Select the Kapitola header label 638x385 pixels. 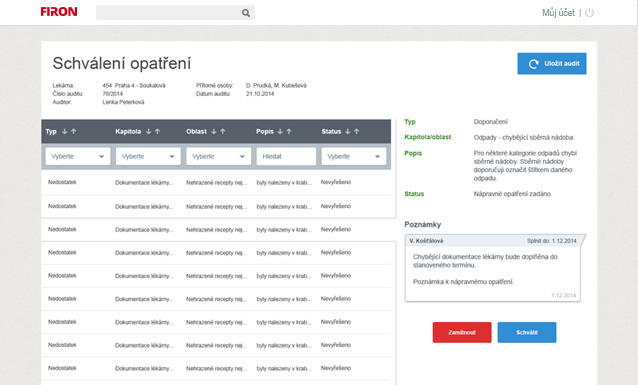tap(128, 131)
